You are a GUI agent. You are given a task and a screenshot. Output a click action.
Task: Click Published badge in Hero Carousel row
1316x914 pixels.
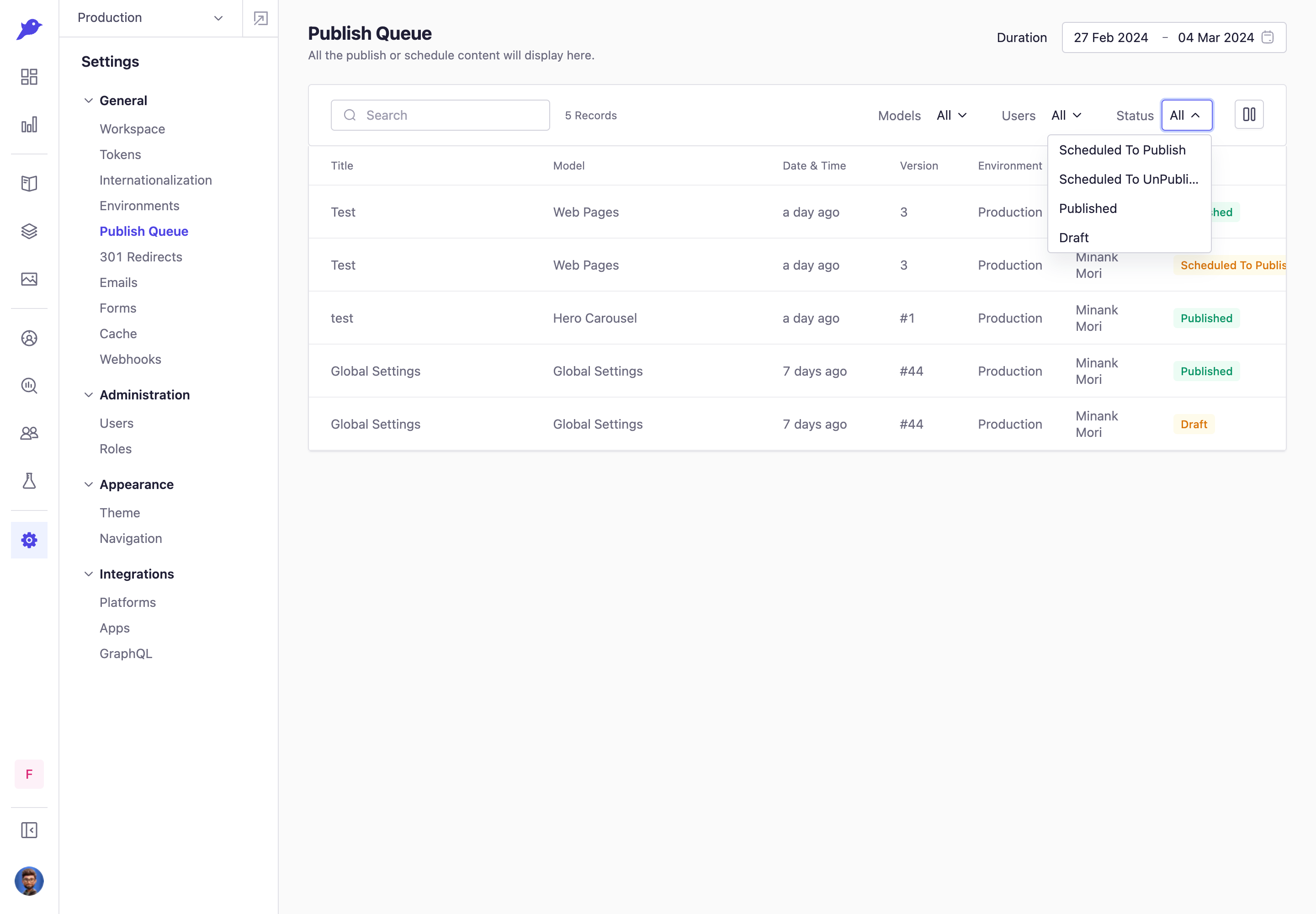click(x=1206, y=319)
